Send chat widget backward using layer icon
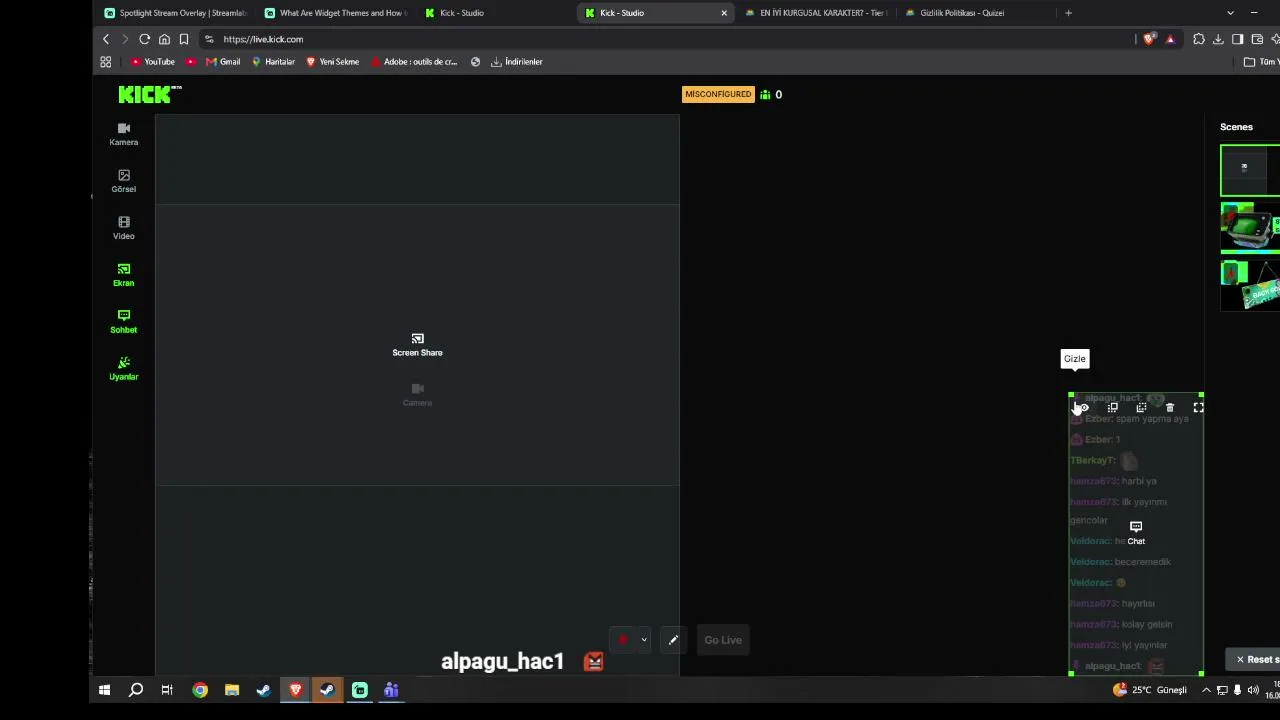 click(x=1141, y=408)
